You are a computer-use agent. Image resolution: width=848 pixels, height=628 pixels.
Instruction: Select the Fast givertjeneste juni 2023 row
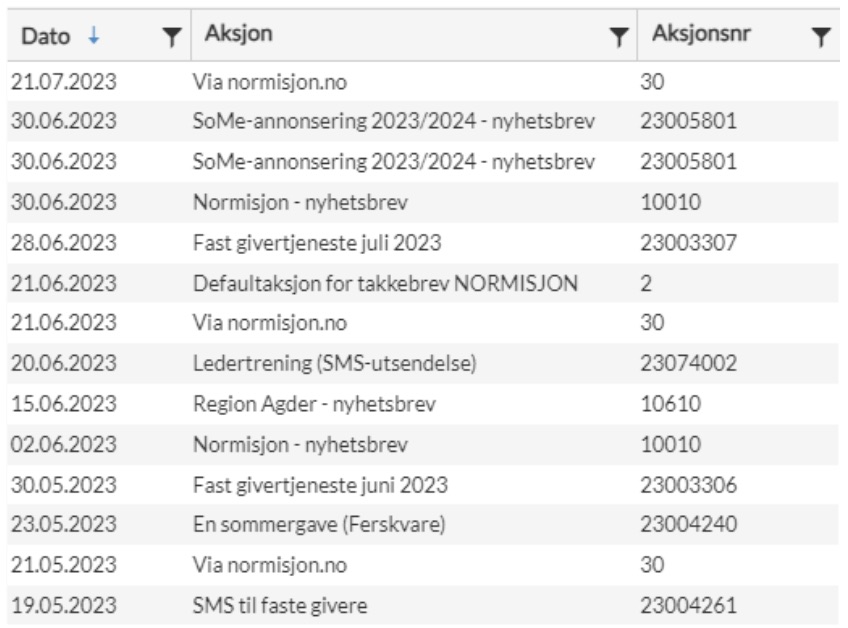click(x=423, y=485)
